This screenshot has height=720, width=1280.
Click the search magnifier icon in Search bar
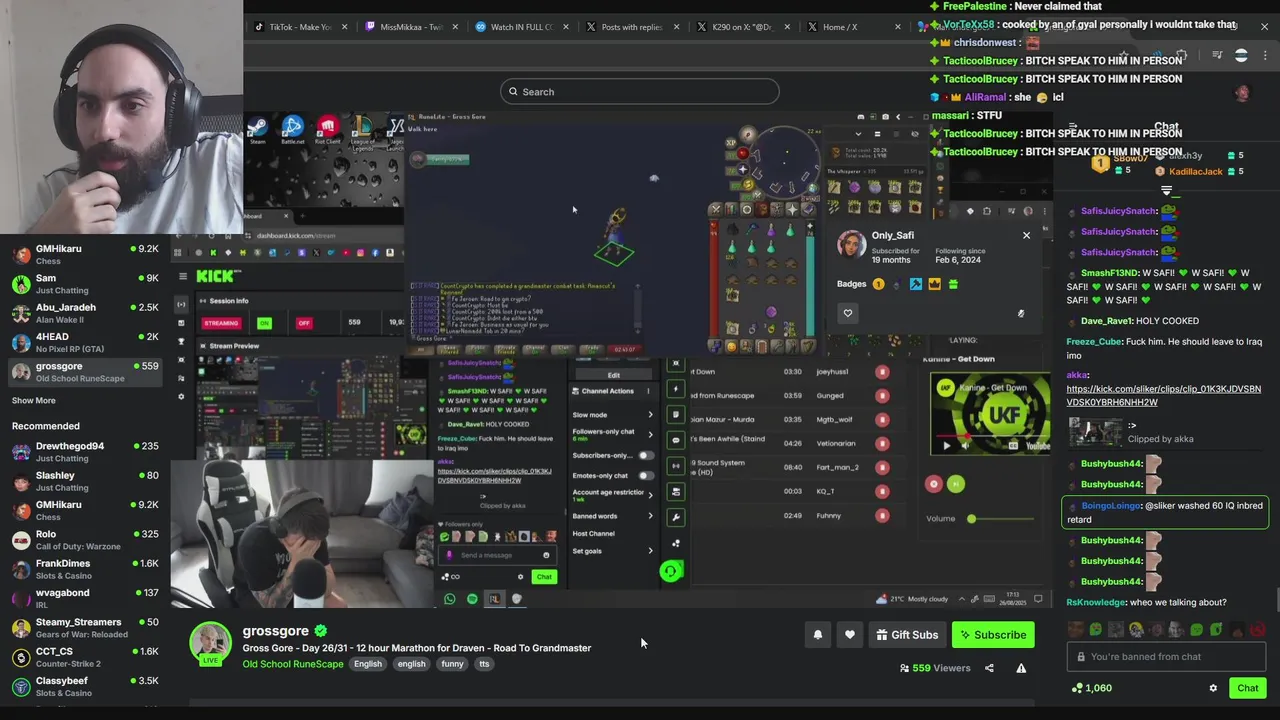pos(514,92)
